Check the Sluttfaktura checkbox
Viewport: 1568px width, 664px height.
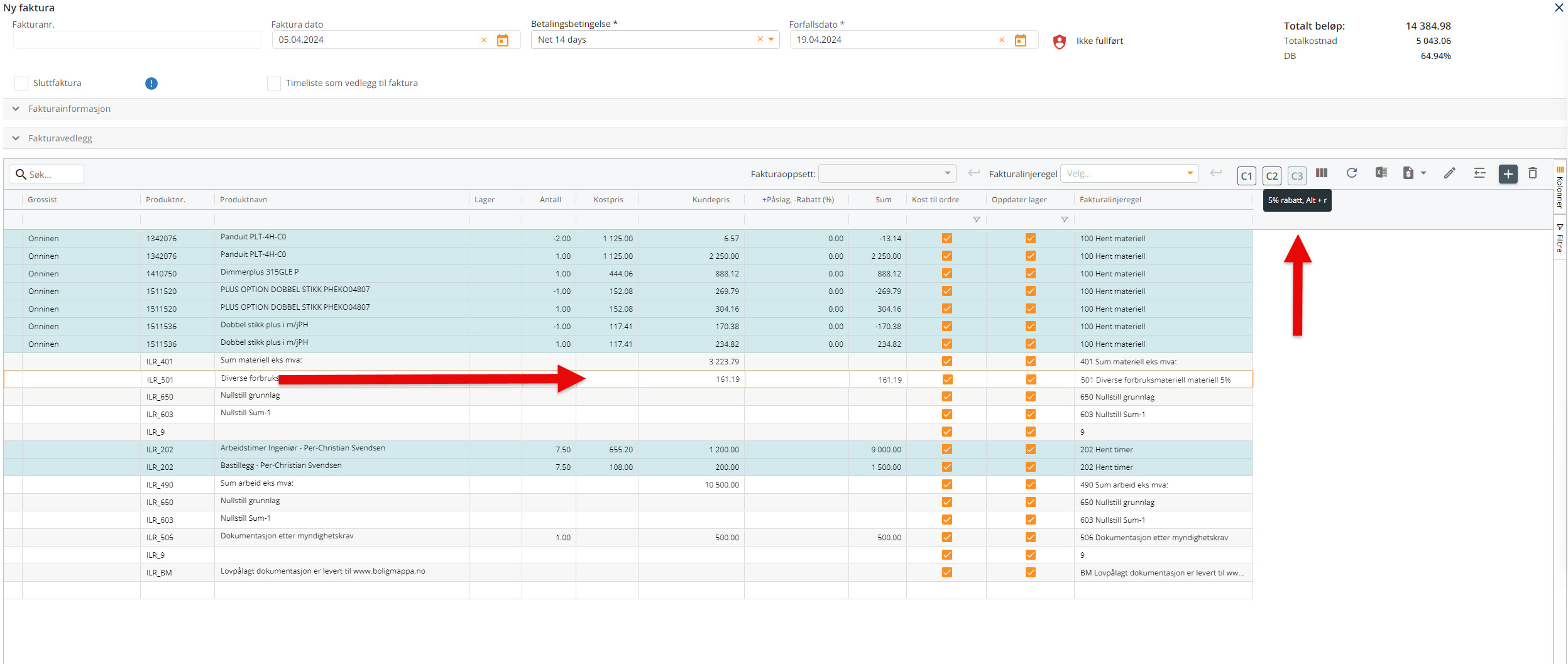tap(21, 84)
